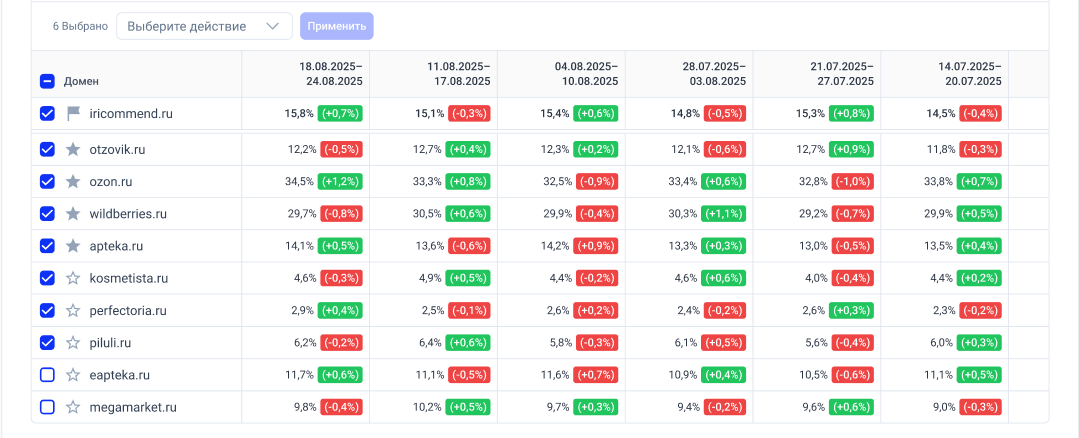
Task: Click the chevron arrow in the action dropdown
Action: click(x=272, y=26)
